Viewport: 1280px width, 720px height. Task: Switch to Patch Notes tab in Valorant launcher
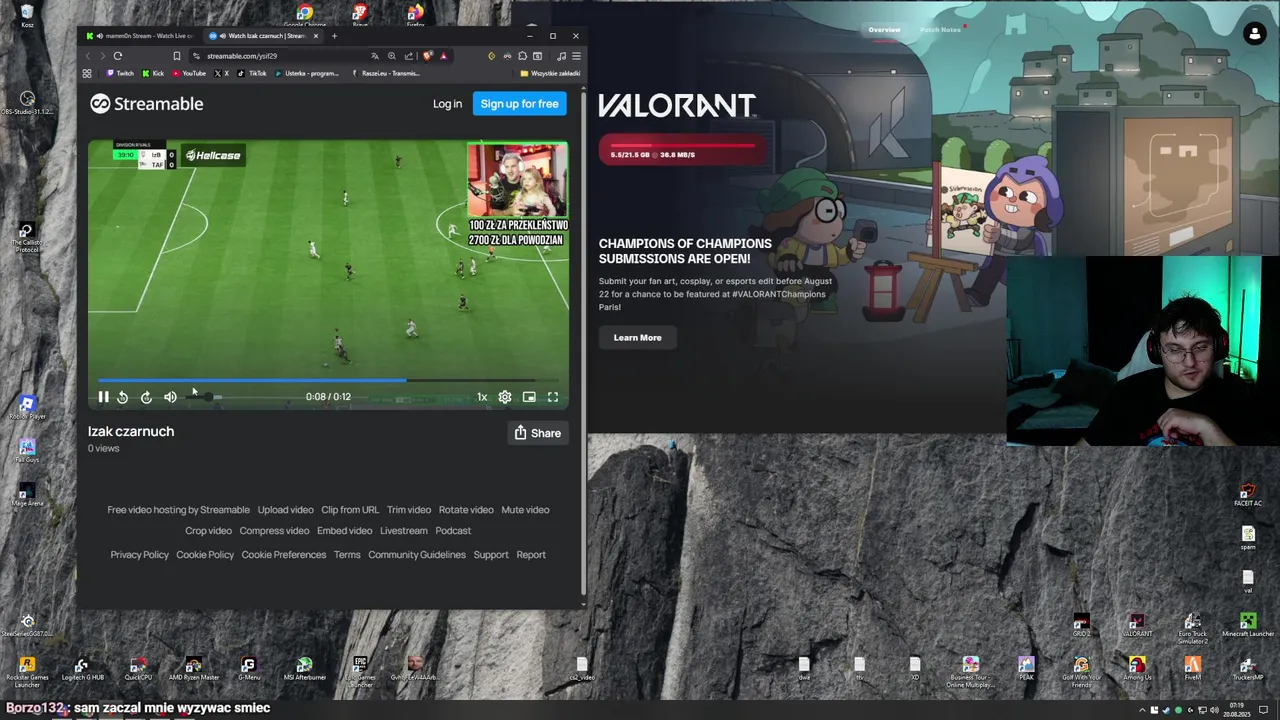pyautogui.click(x=940, y=30)
